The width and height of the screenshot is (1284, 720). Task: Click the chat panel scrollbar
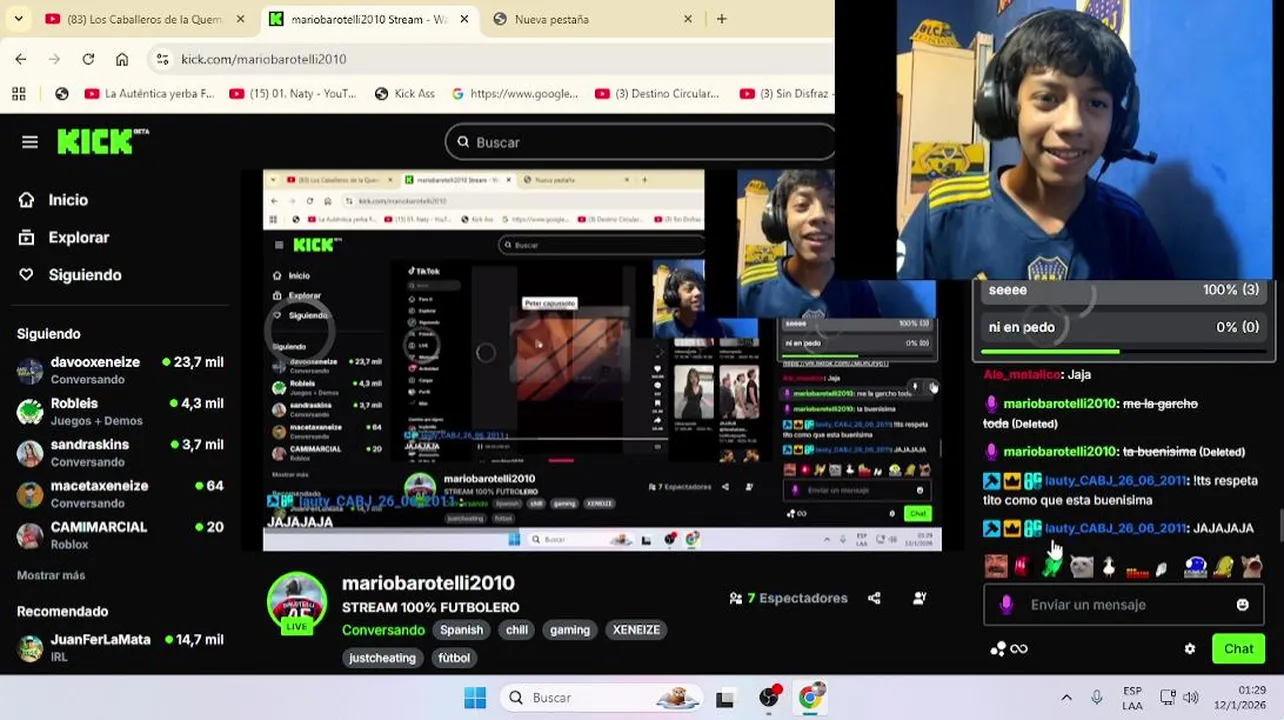tap(1280, 524)
